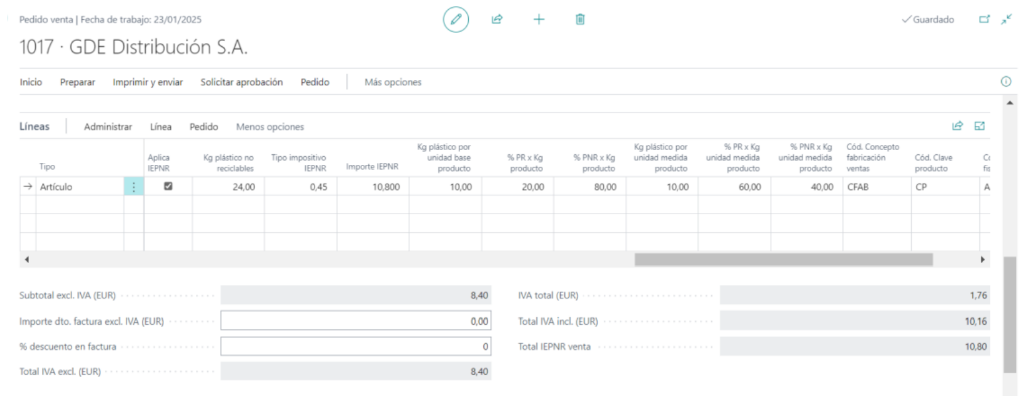Image resolution: width=1020 pixels, height=396 pixels.
Task: Open Solicitar aprobación menu
Action: (241, 82)
